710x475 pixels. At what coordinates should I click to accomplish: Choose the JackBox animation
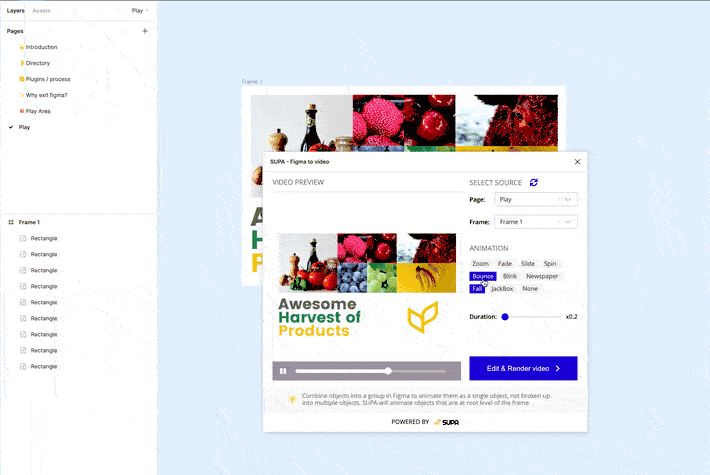[502, 288]
